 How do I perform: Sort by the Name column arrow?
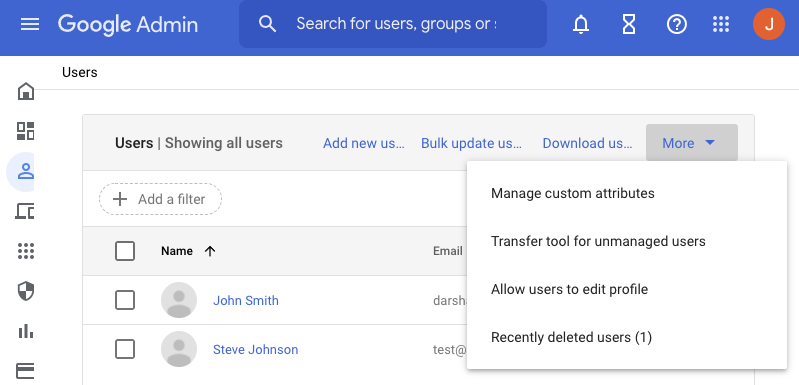[210, 251]
